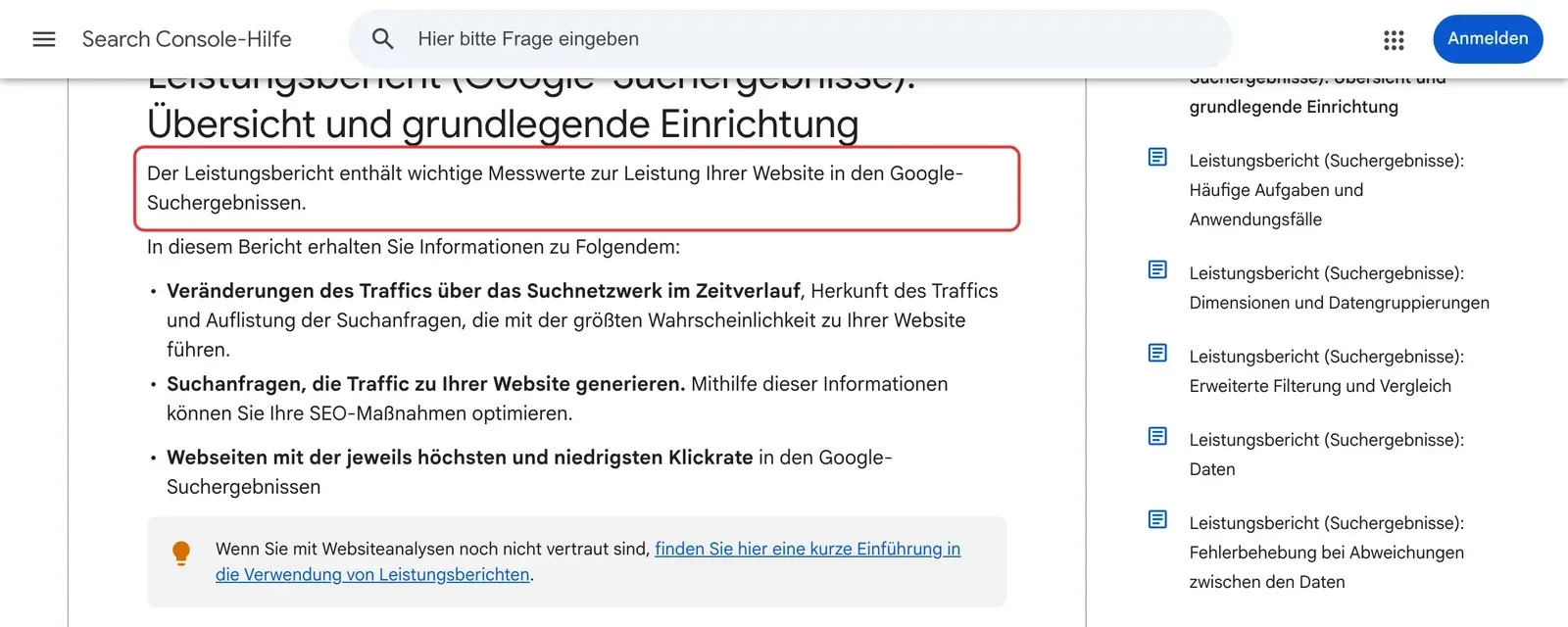Click article icon beside Leistungsbericht Daten

pyautogui.click(x=1157, y=436)
